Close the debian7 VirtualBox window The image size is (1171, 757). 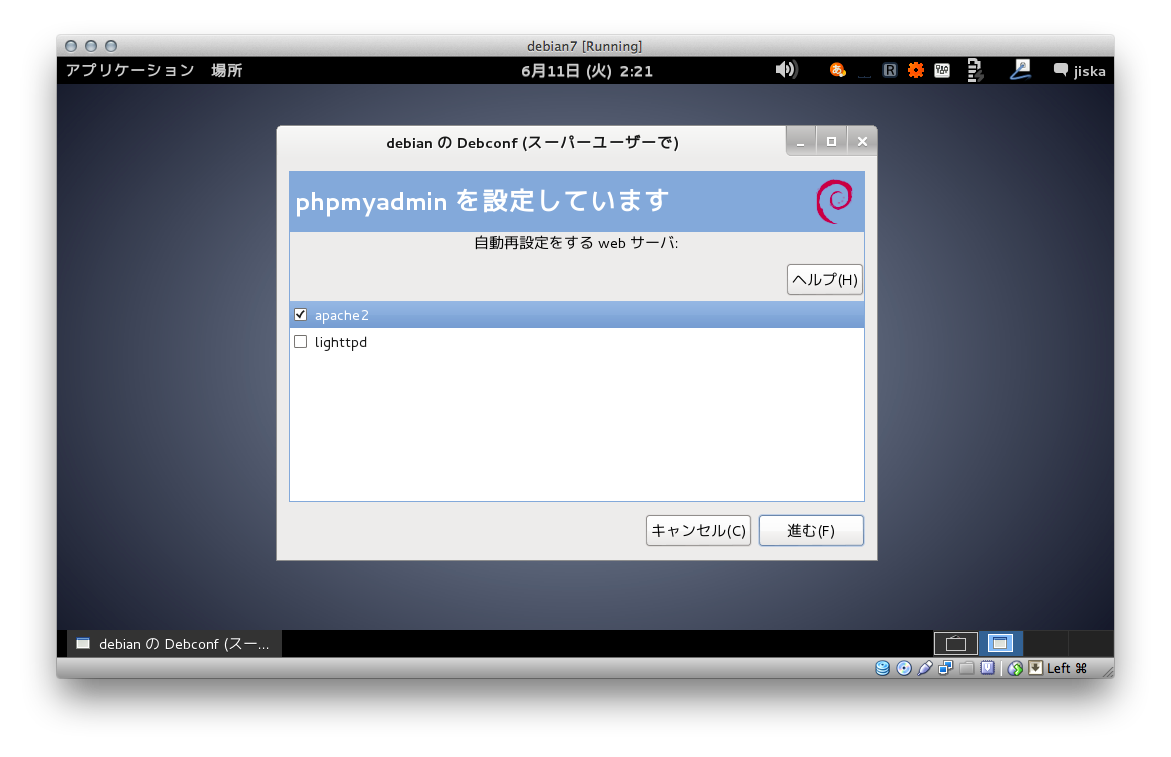pyautogui.click(x=71, y=46)
